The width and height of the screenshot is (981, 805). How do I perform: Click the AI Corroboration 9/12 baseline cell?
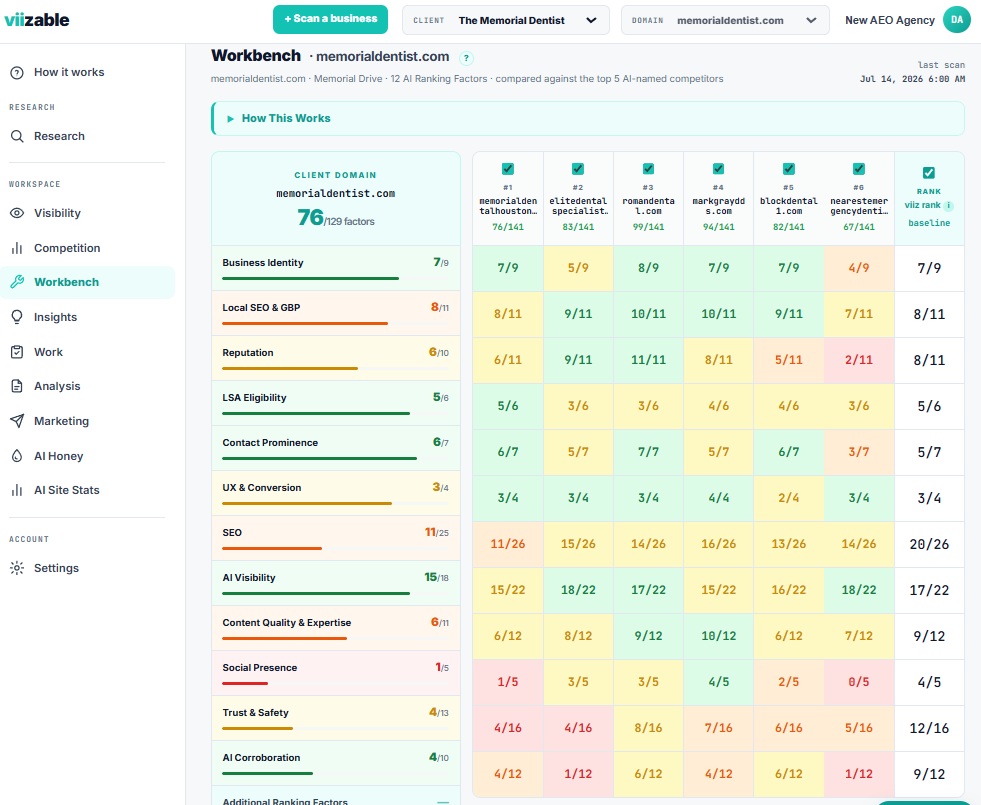point(929,774)
